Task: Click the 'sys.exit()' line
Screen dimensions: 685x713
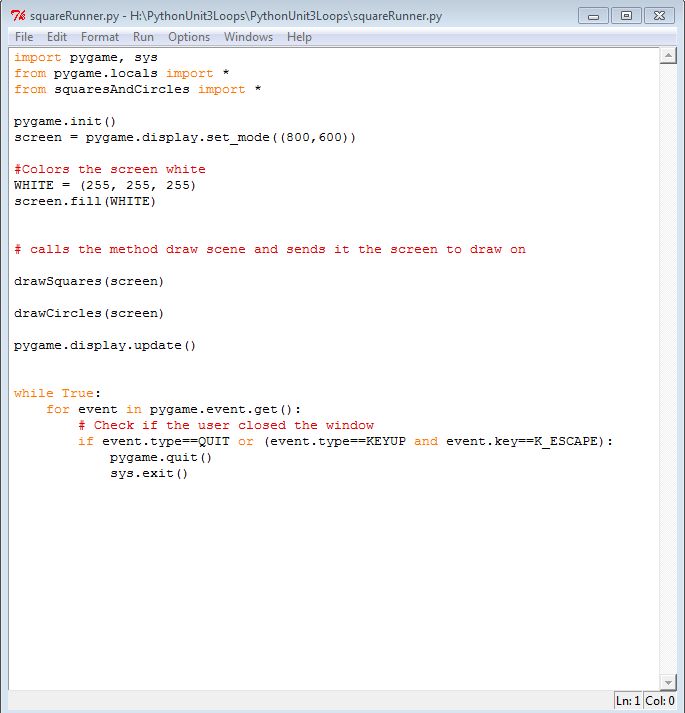Action: pos(149,473)
